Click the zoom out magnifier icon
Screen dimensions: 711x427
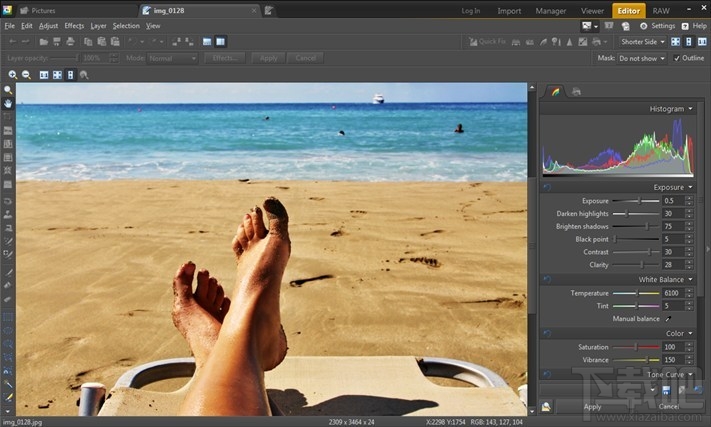27,75
